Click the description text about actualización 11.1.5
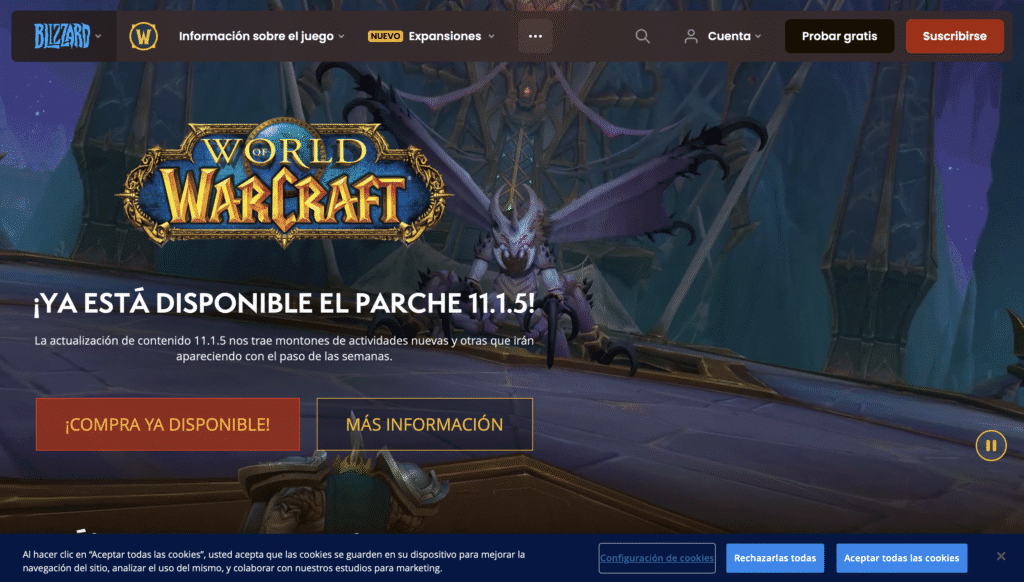 point(284,348)
